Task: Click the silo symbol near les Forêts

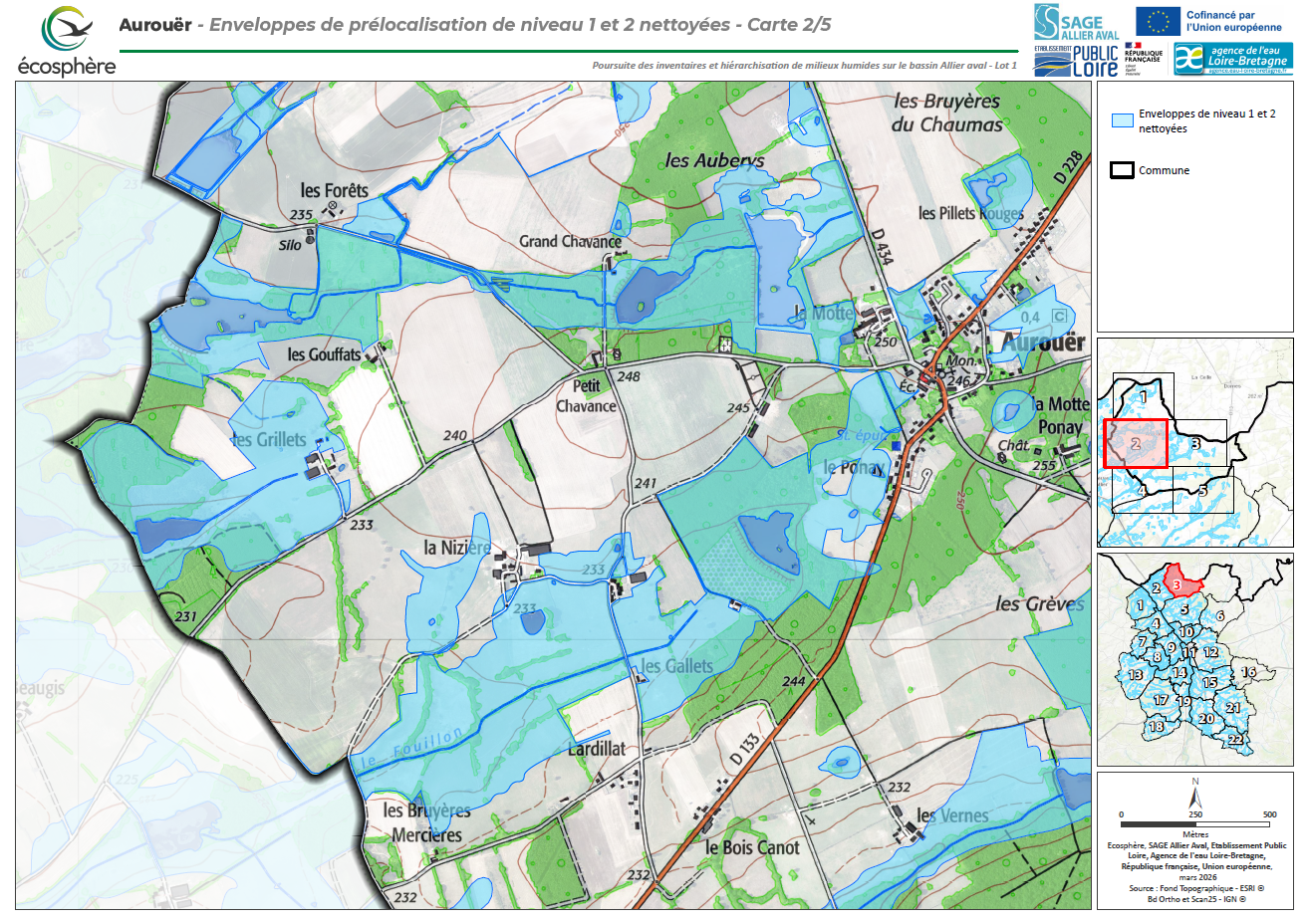Action: pyautogui.click(x=310, y=236)
